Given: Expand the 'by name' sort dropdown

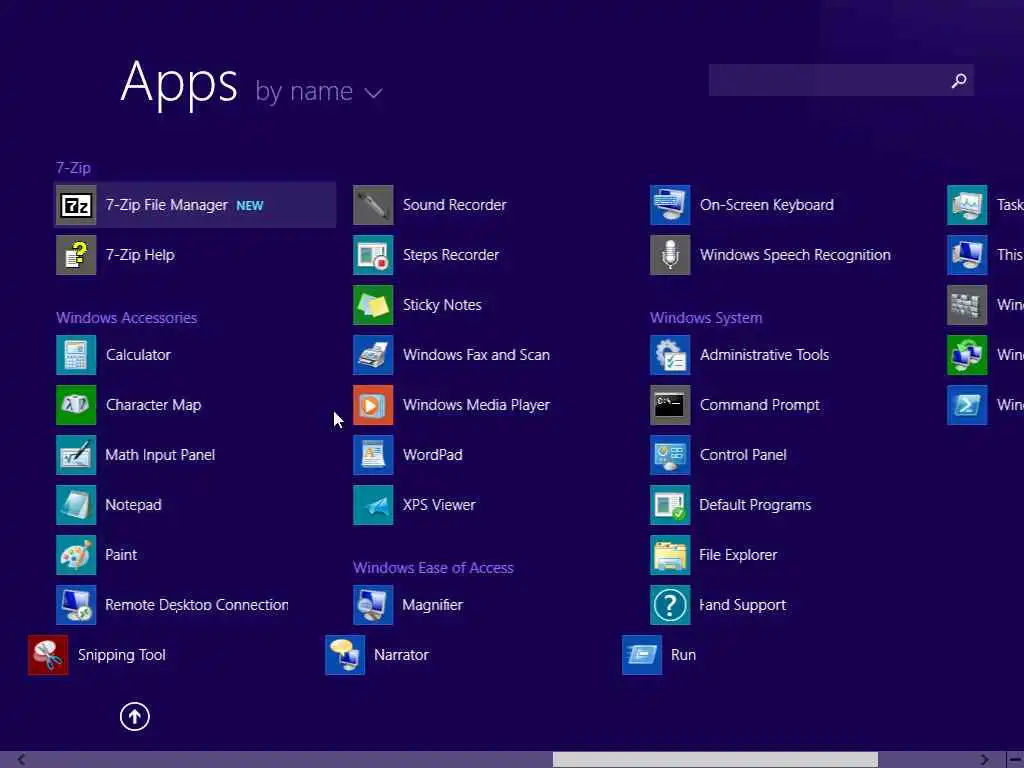Looking at the screenshot, I should (319, 91).
